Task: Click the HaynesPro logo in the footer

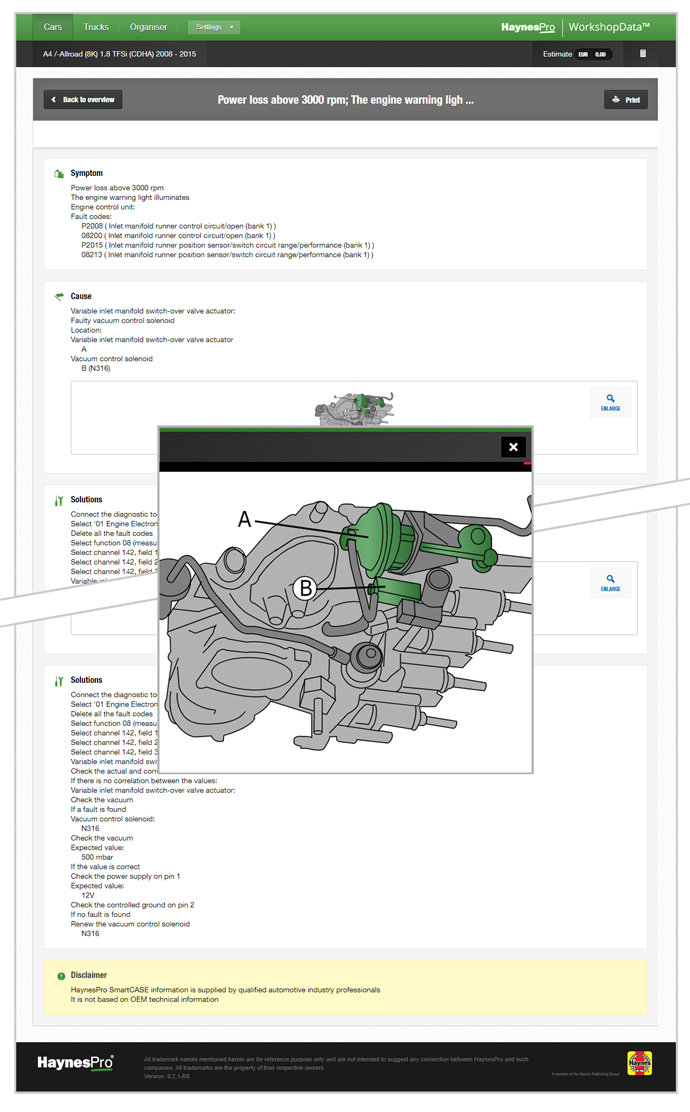Action: [x=75, y=1062]
